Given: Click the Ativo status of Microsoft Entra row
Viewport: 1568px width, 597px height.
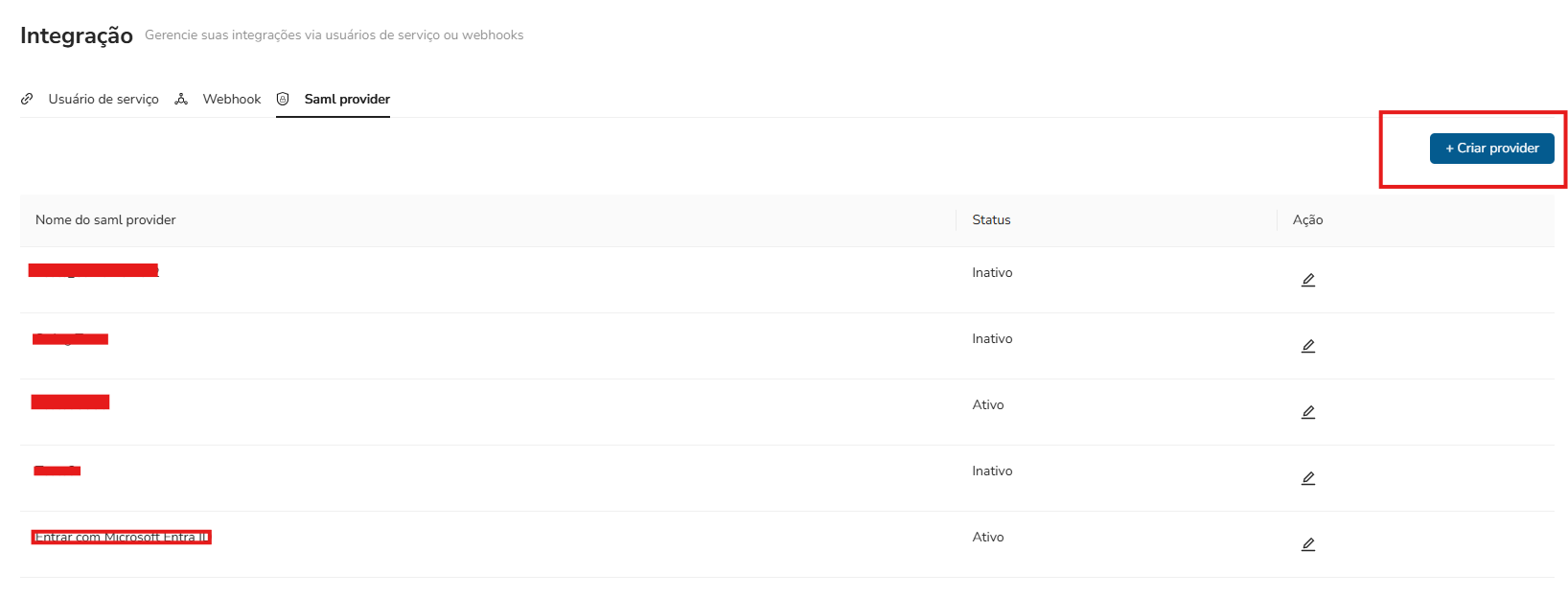Looking at the screenshot, I should [x=988, y=537].
